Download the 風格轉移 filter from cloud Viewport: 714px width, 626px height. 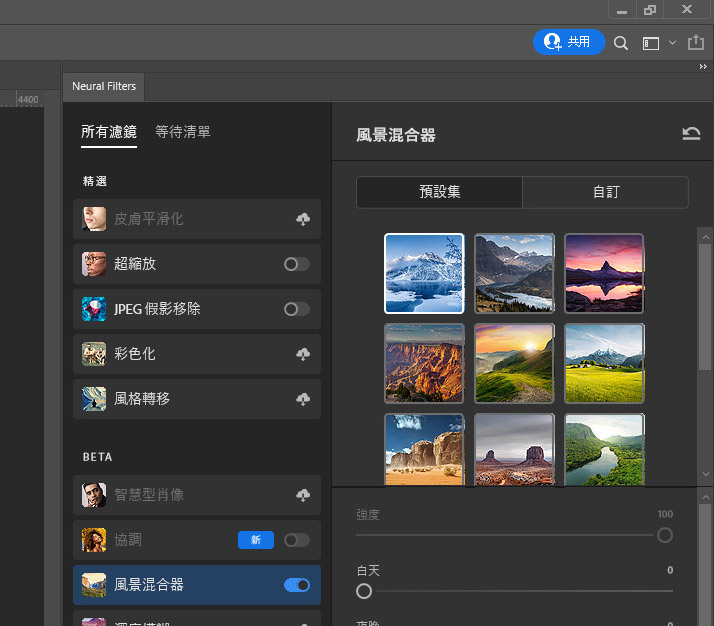302,399
